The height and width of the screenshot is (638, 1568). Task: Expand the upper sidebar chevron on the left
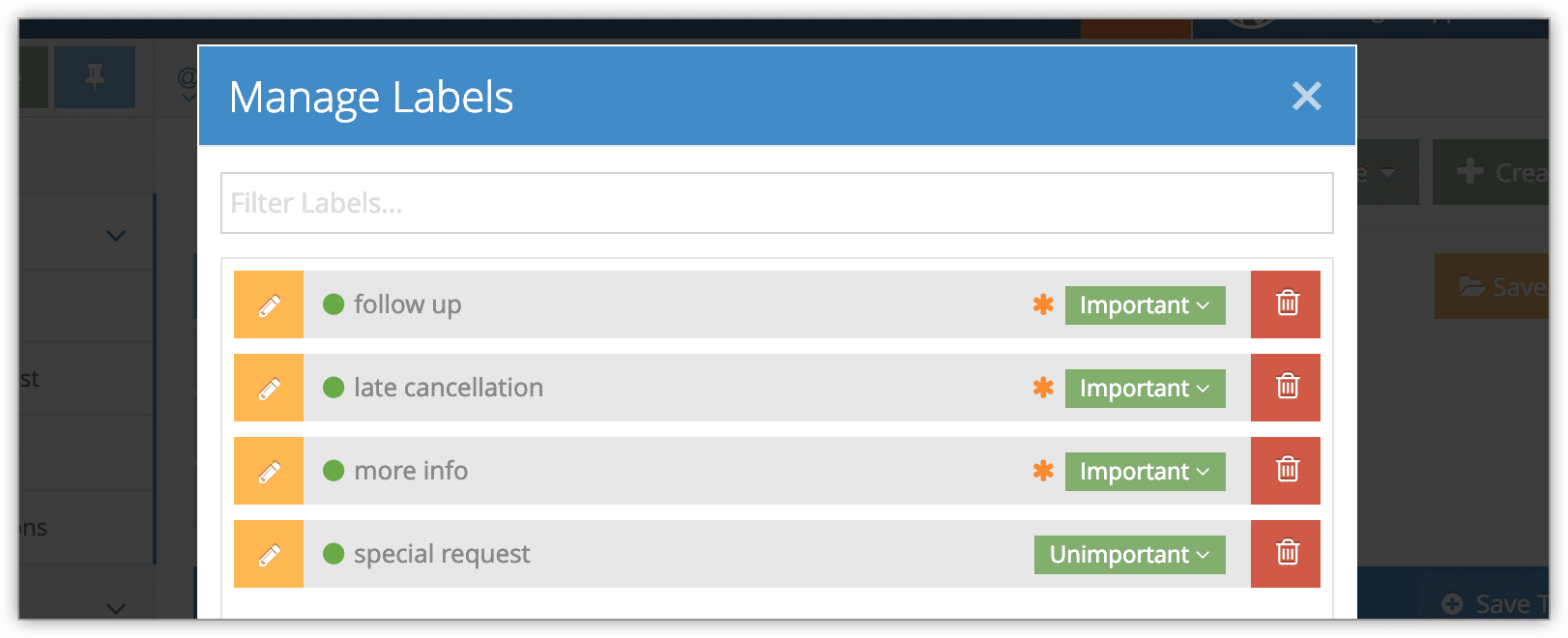click(116, 236)
